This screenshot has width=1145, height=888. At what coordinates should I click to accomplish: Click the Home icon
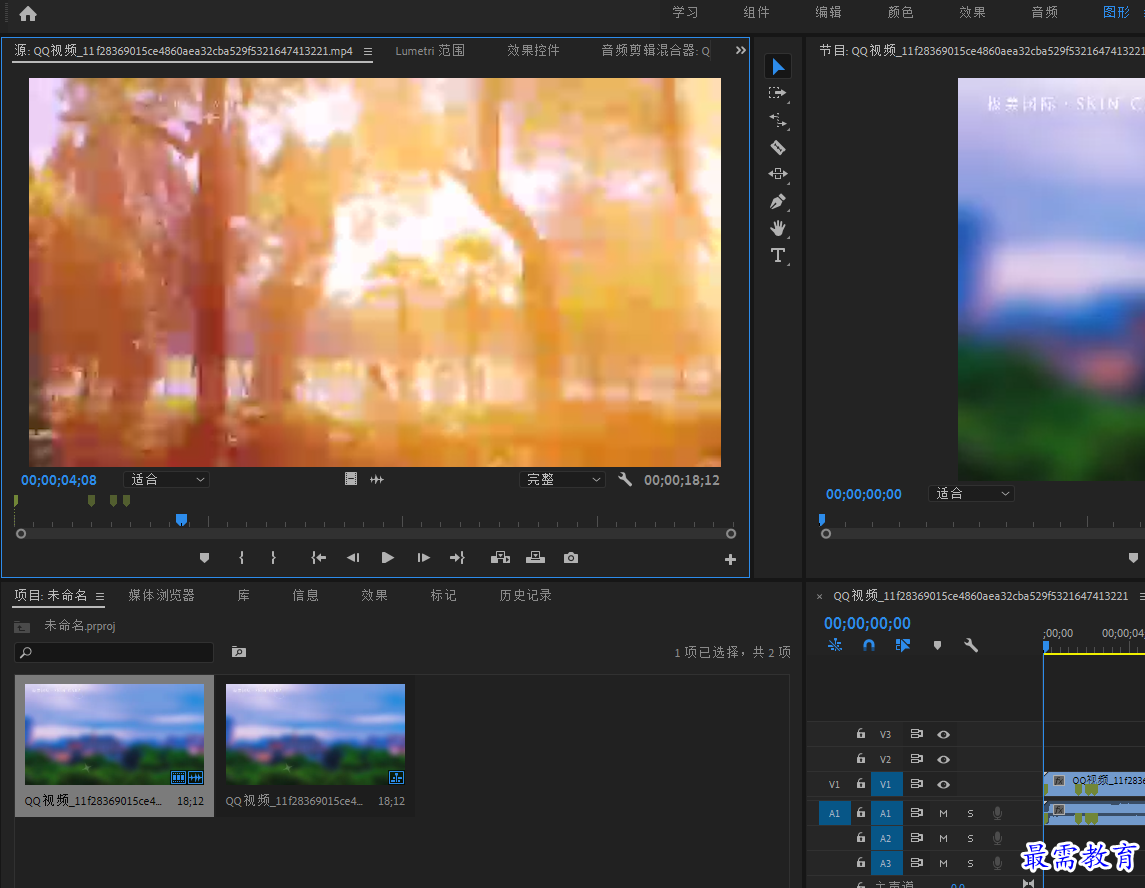click(x=28, y=14)
